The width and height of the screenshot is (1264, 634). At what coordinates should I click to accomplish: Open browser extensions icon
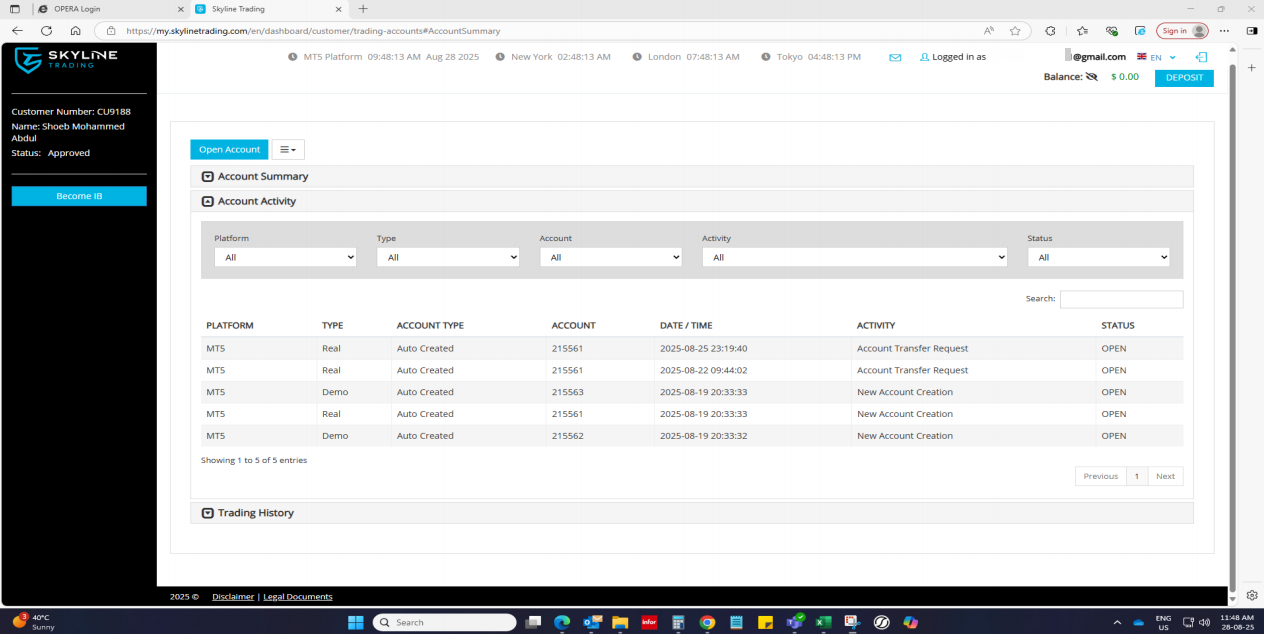[1050, 31]
